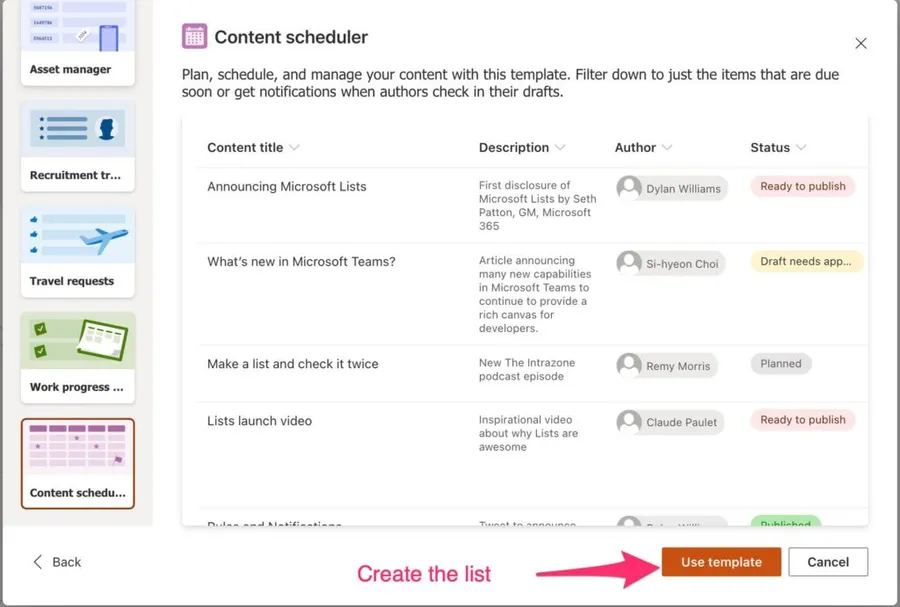Expand the Status column dropdown
This screenshot has width=900, height=607.
pyautogui.click(x=801, y=148)
